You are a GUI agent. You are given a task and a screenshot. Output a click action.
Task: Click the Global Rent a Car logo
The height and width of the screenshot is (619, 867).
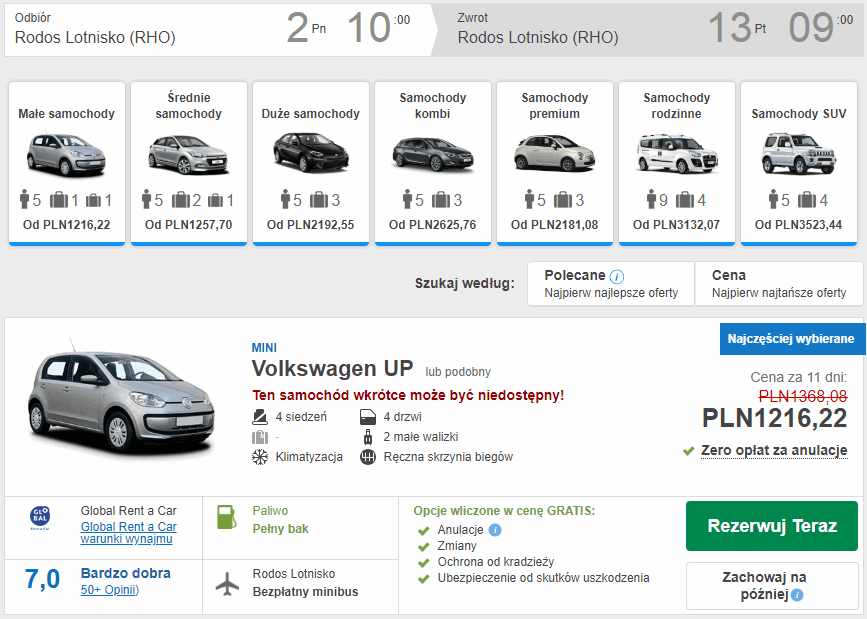[x=40, y=518]
